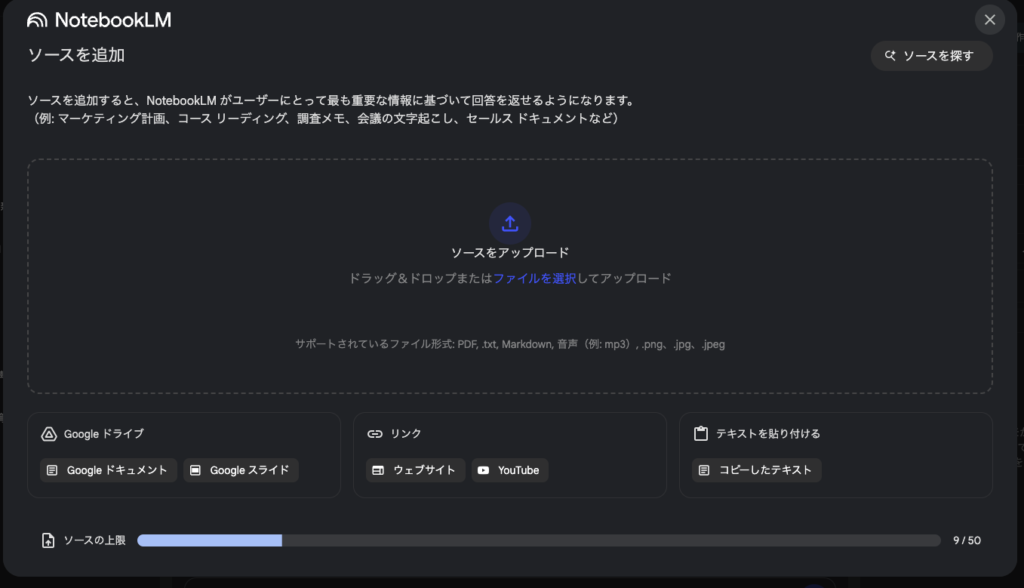Click the テキストを貼り付ける section title

pos(768,434)
